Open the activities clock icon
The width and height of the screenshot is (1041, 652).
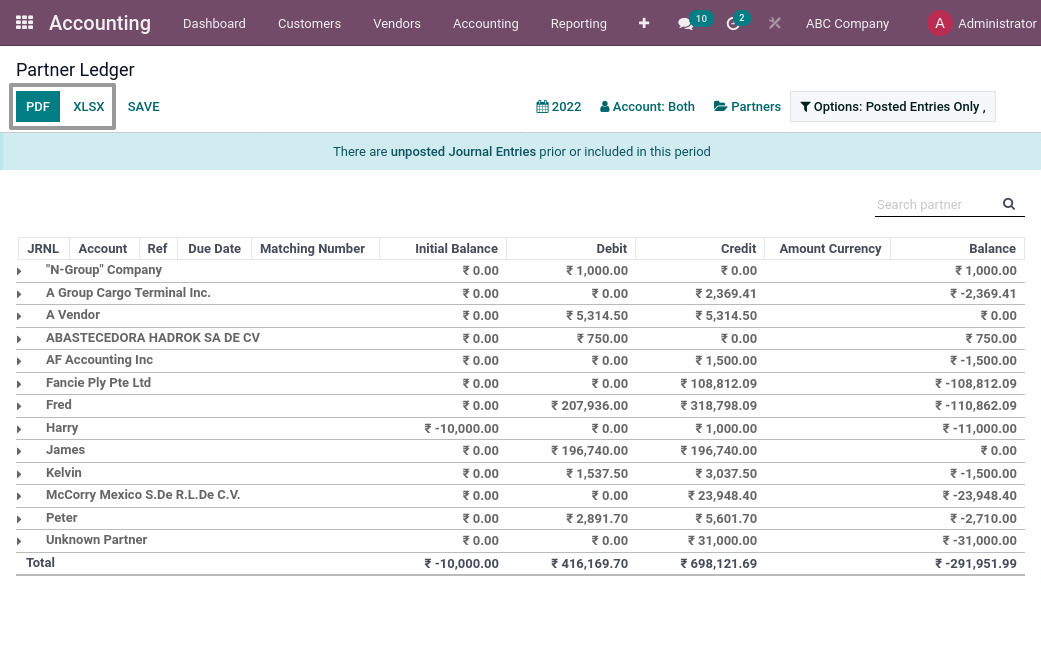pyautogui.click(x=733, y=23)
